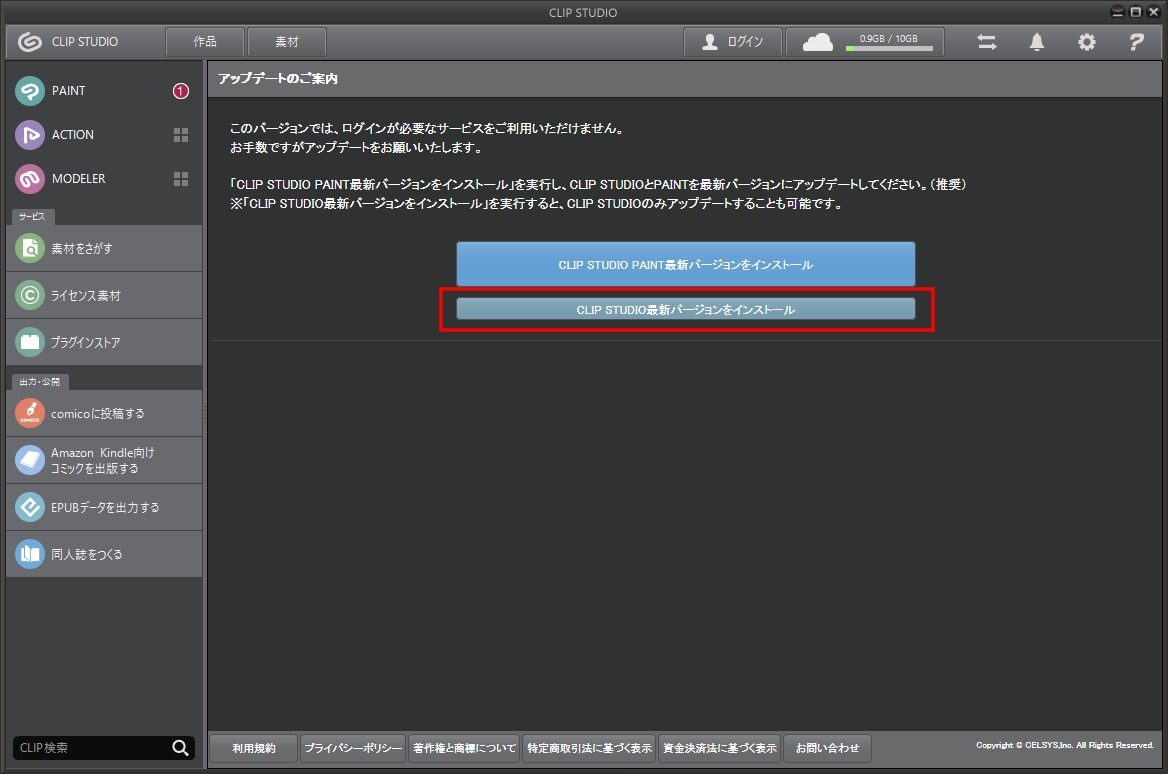Click the sidebar splitter grip handle
This screenshot has width=1168, height=774.
pyautogui.click(x=205, y=414)
